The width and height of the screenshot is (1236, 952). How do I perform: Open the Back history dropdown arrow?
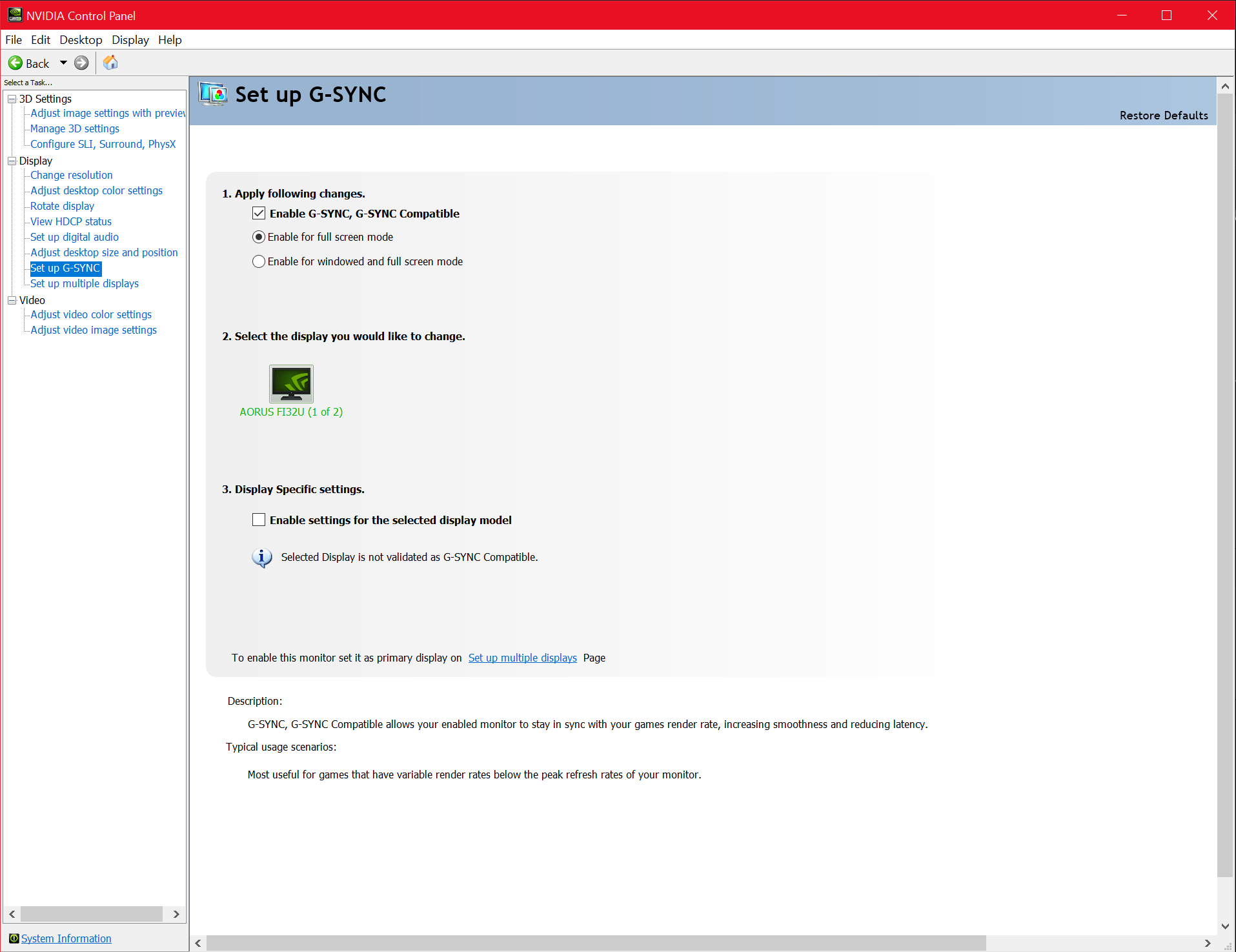[63, 63]
